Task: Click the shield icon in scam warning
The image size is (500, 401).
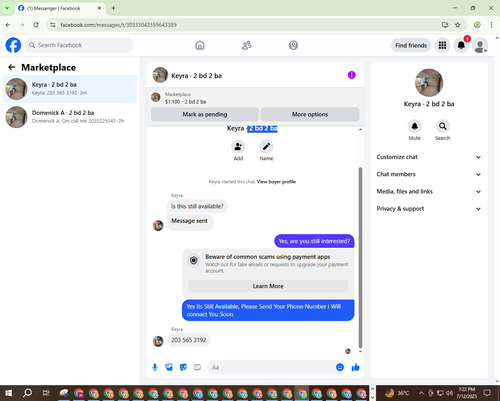Action: (194, 260)
